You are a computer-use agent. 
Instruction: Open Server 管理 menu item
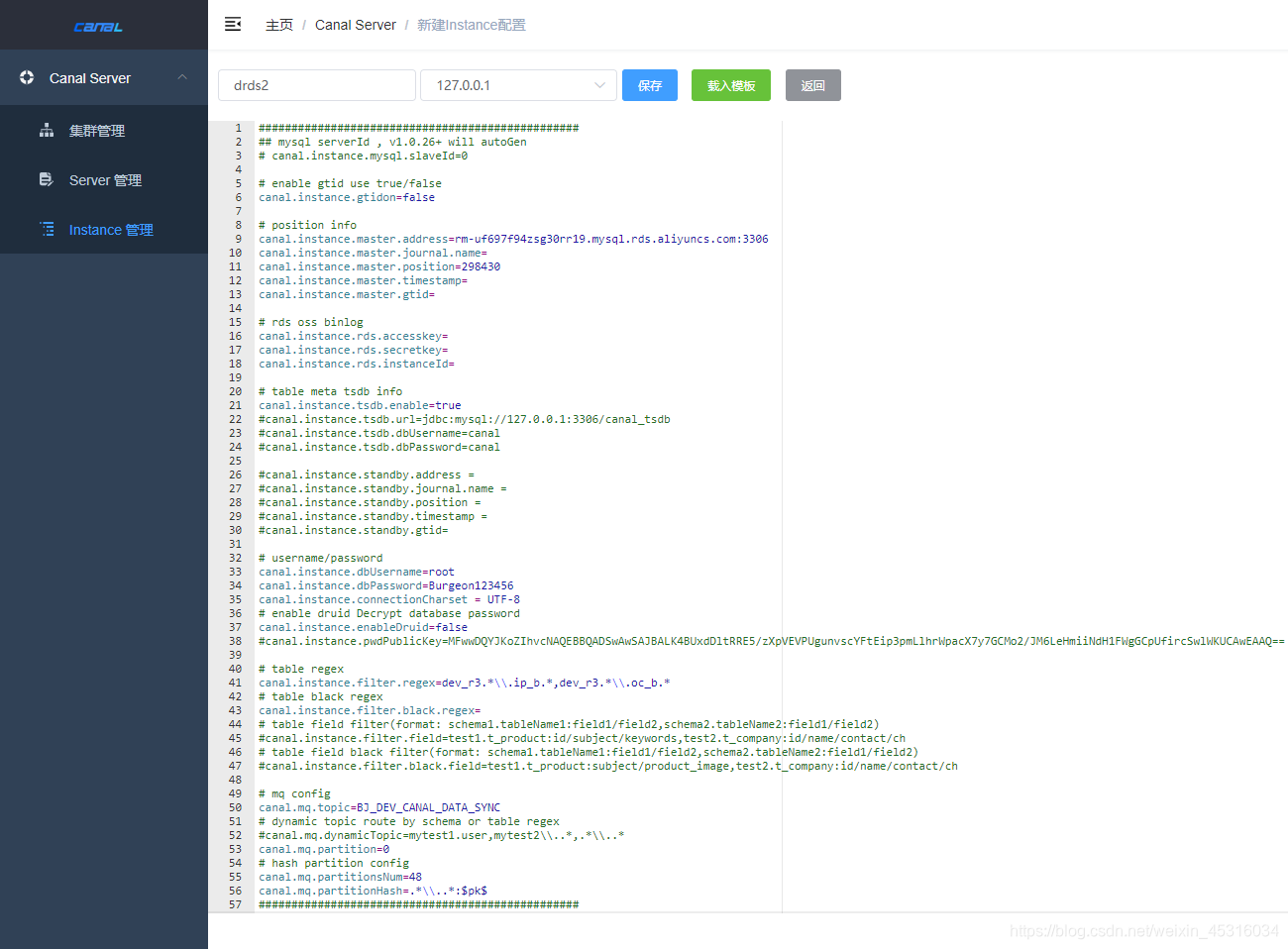104,179
